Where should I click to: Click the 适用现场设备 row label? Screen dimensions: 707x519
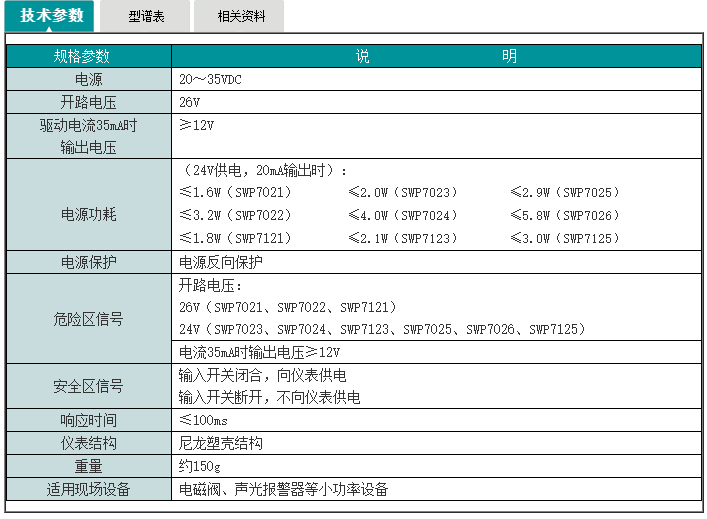pos(89,489)
